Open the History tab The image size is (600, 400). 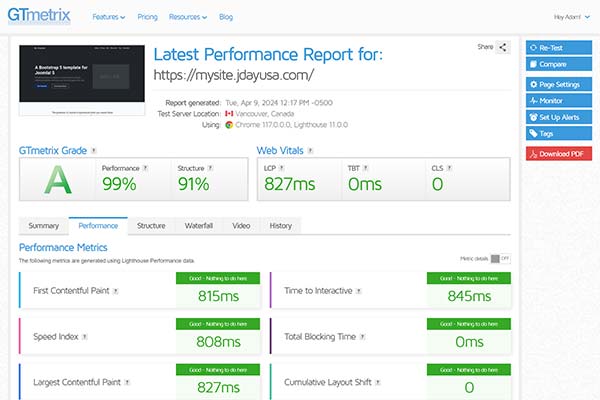(x=281, y=226)
